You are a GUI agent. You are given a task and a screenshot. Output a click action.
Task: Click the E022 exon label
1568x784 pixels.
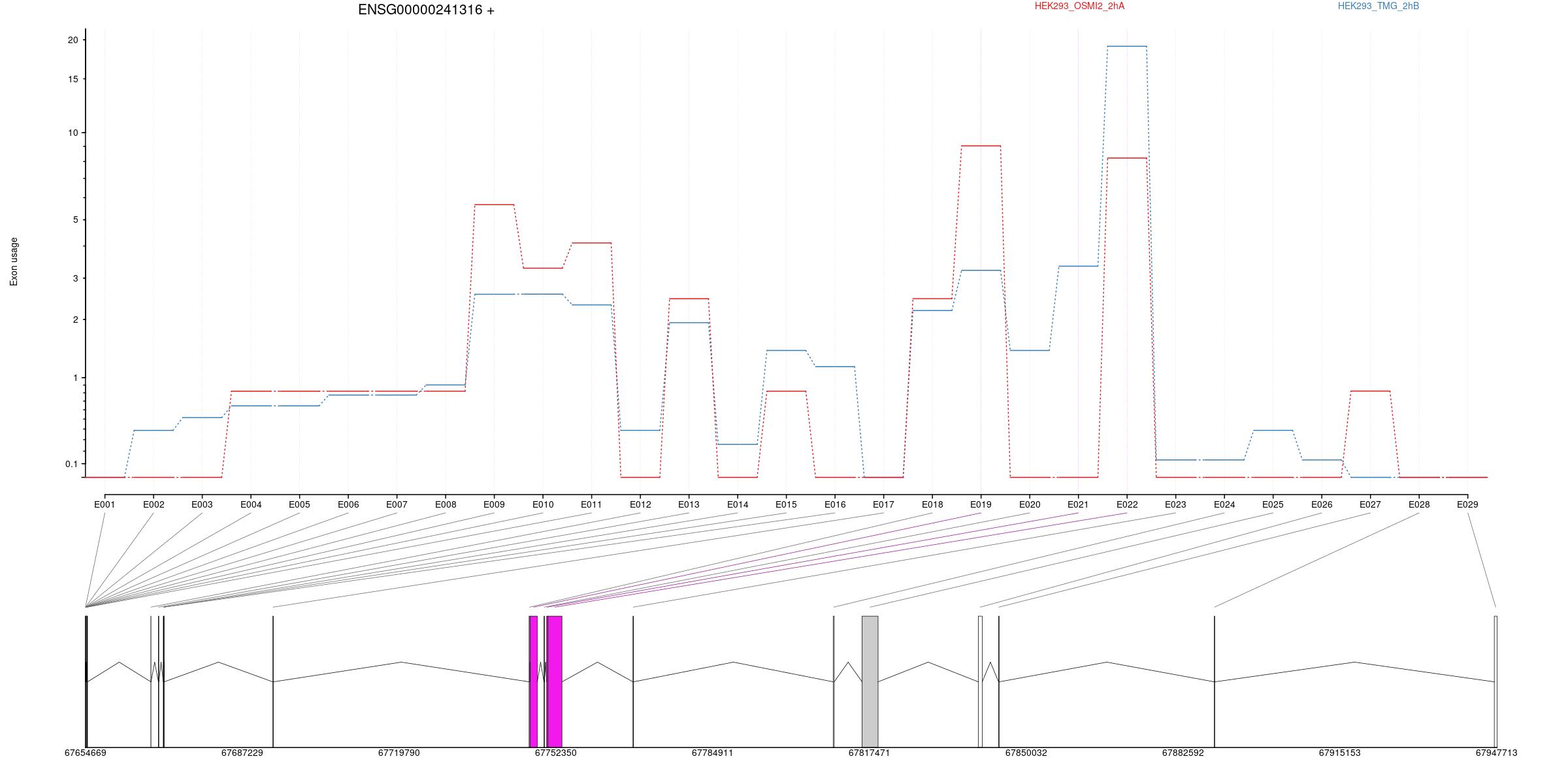point(1127,504)
